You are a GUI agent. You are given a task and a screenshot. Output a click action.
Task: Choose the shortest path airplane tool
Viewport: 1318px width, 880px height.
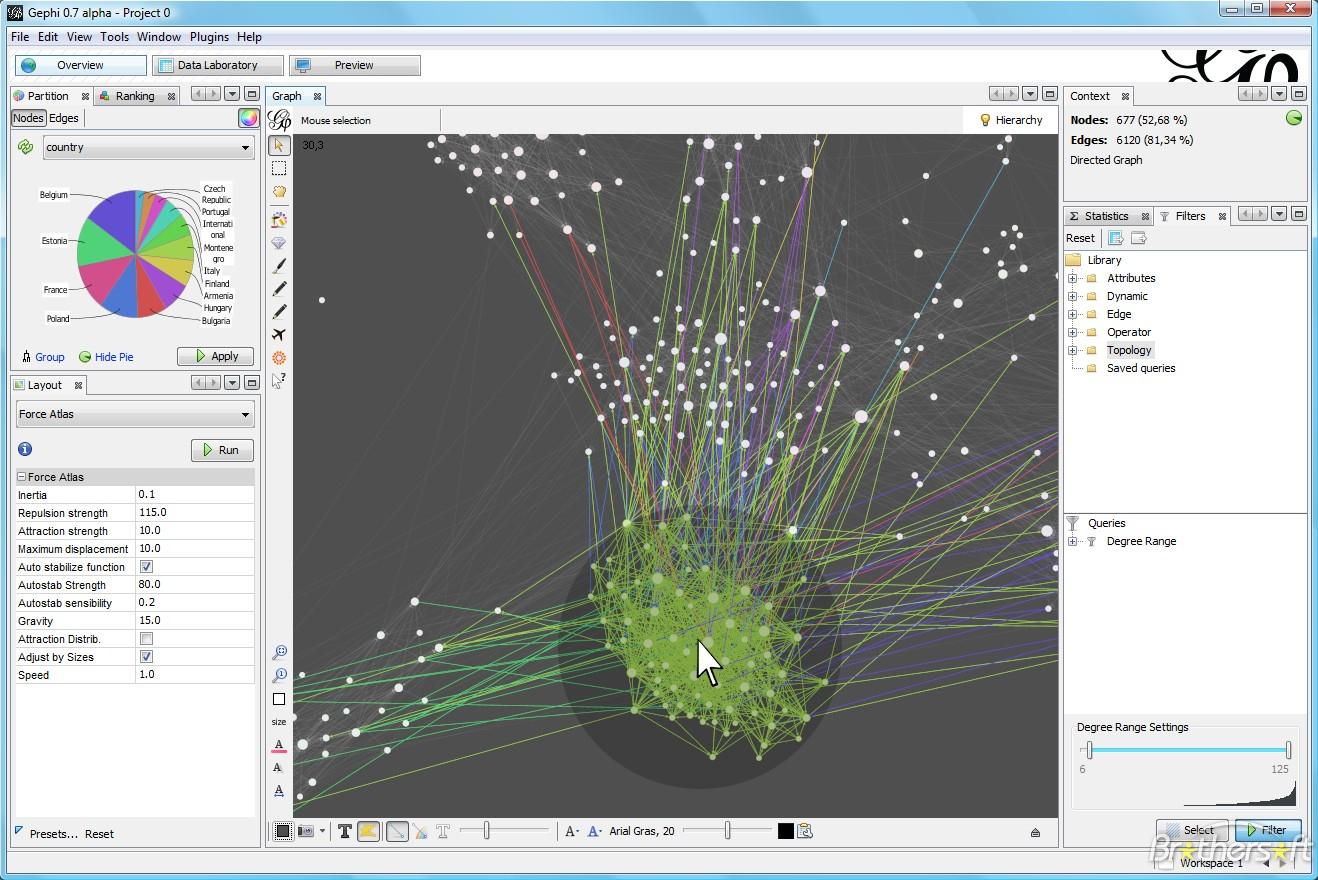279,335
